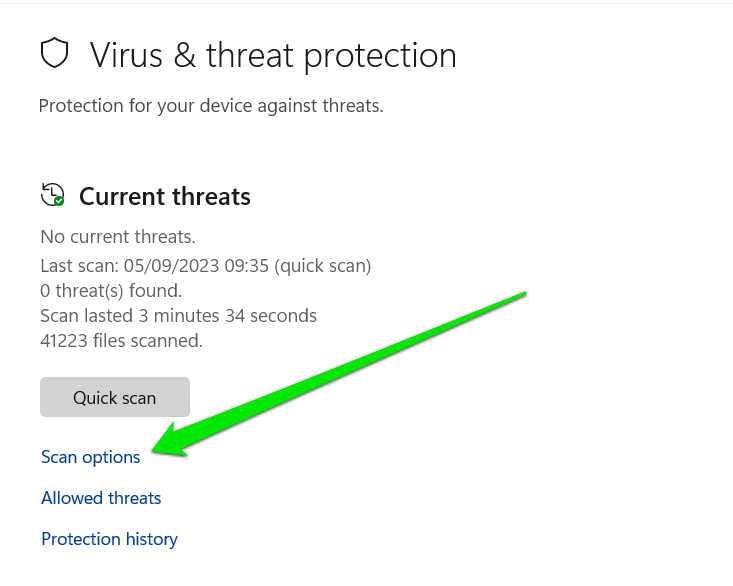The height and width of the screenshot is (586, 733).
Task: Click the green checkmark badge on threats icon
Action: [x=59, y=201]
